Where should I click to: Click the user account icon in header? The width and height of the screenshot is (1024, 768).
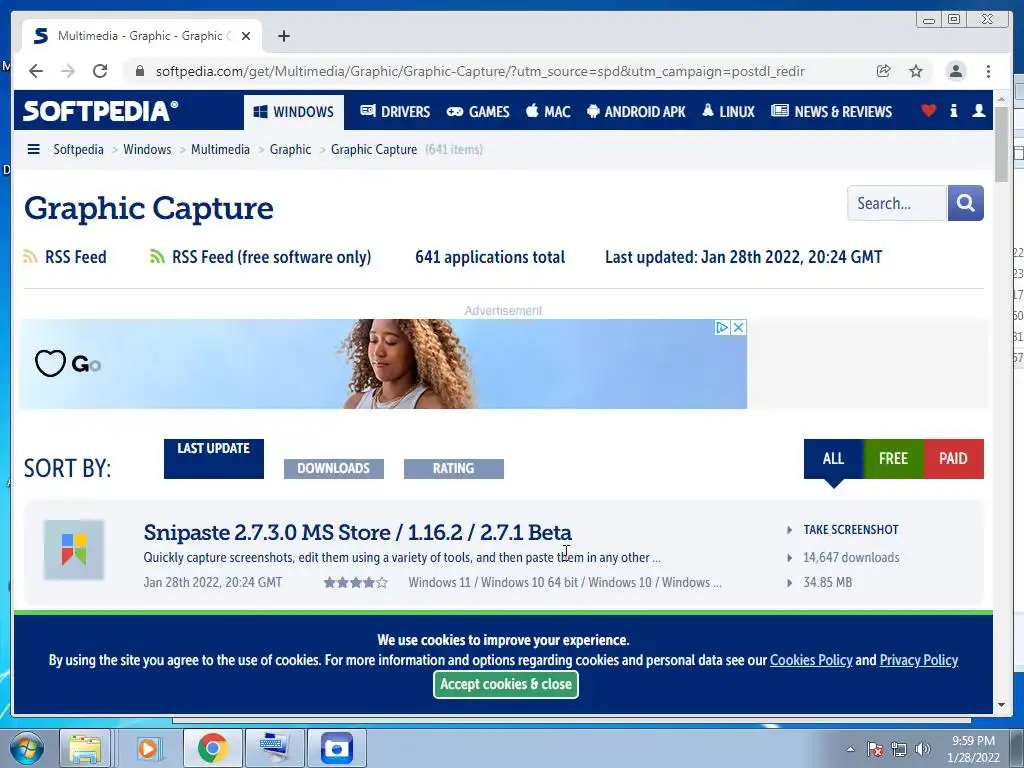[x=978, y=111]
